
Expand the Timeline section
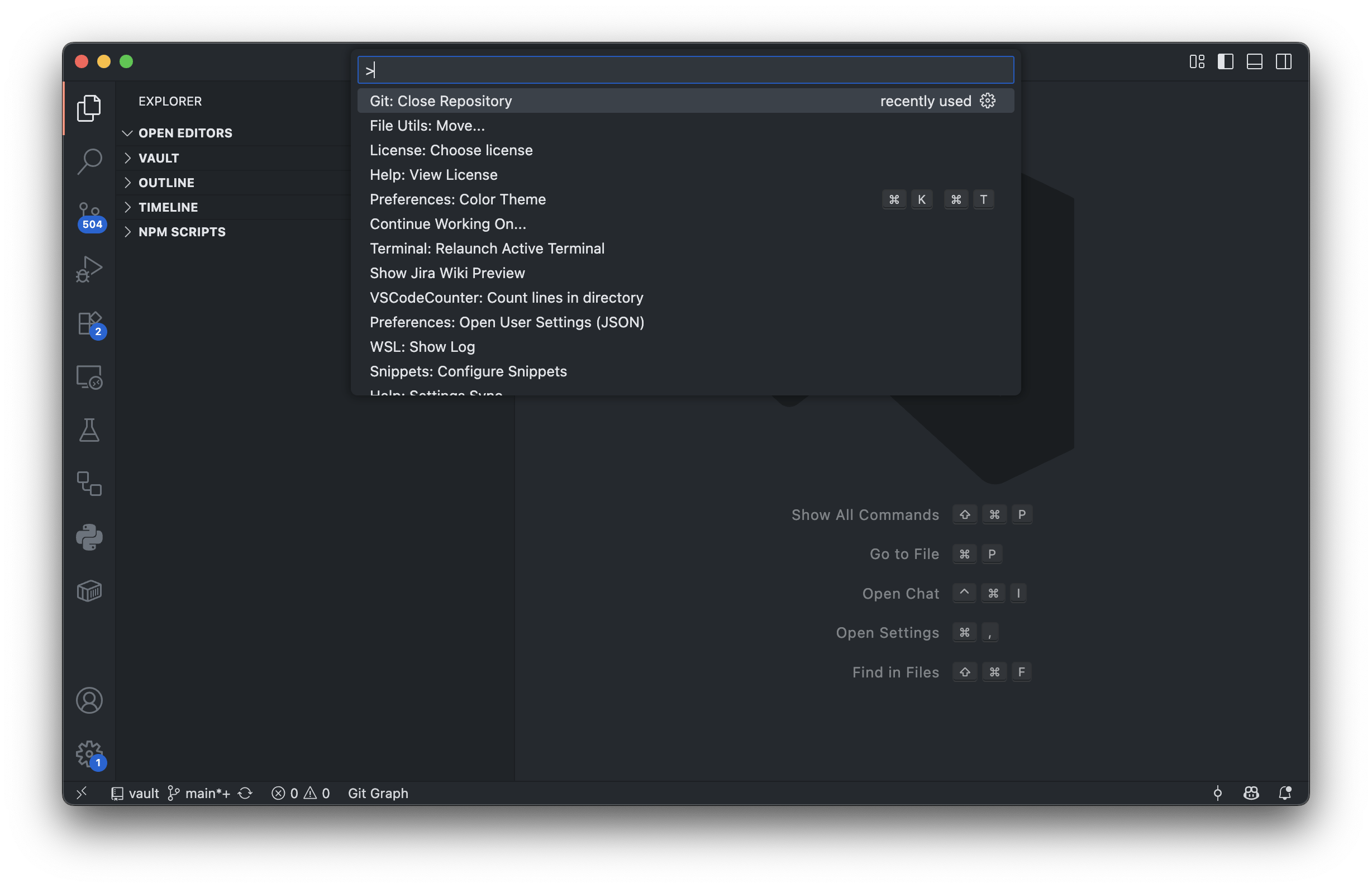(x=233, y=207)
